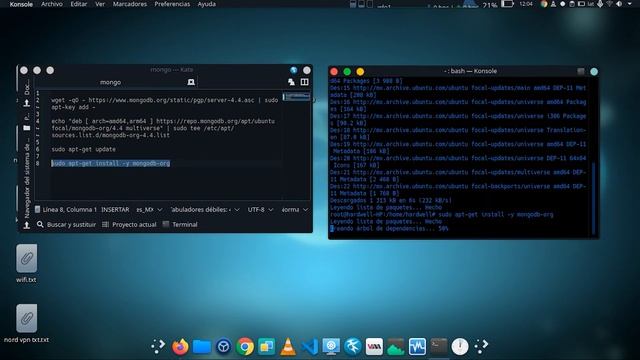This screenshot has height=360, width=640.
Task: Launch the blue bird app in dock
Action: tap(353, 347)
